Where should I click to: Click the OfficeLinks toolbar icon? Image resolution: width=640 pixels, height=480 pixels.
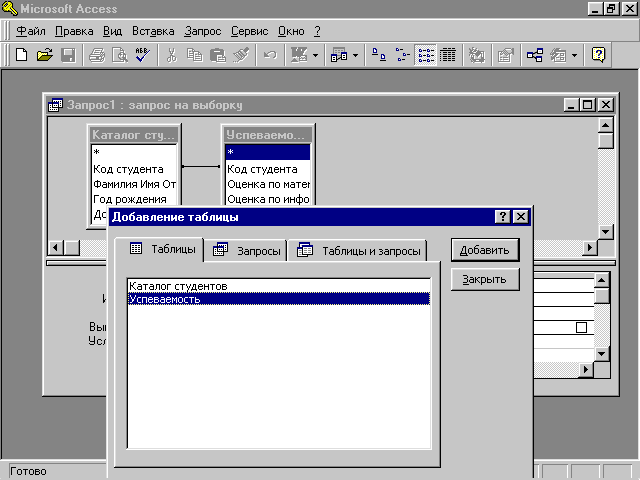[299, 55]
